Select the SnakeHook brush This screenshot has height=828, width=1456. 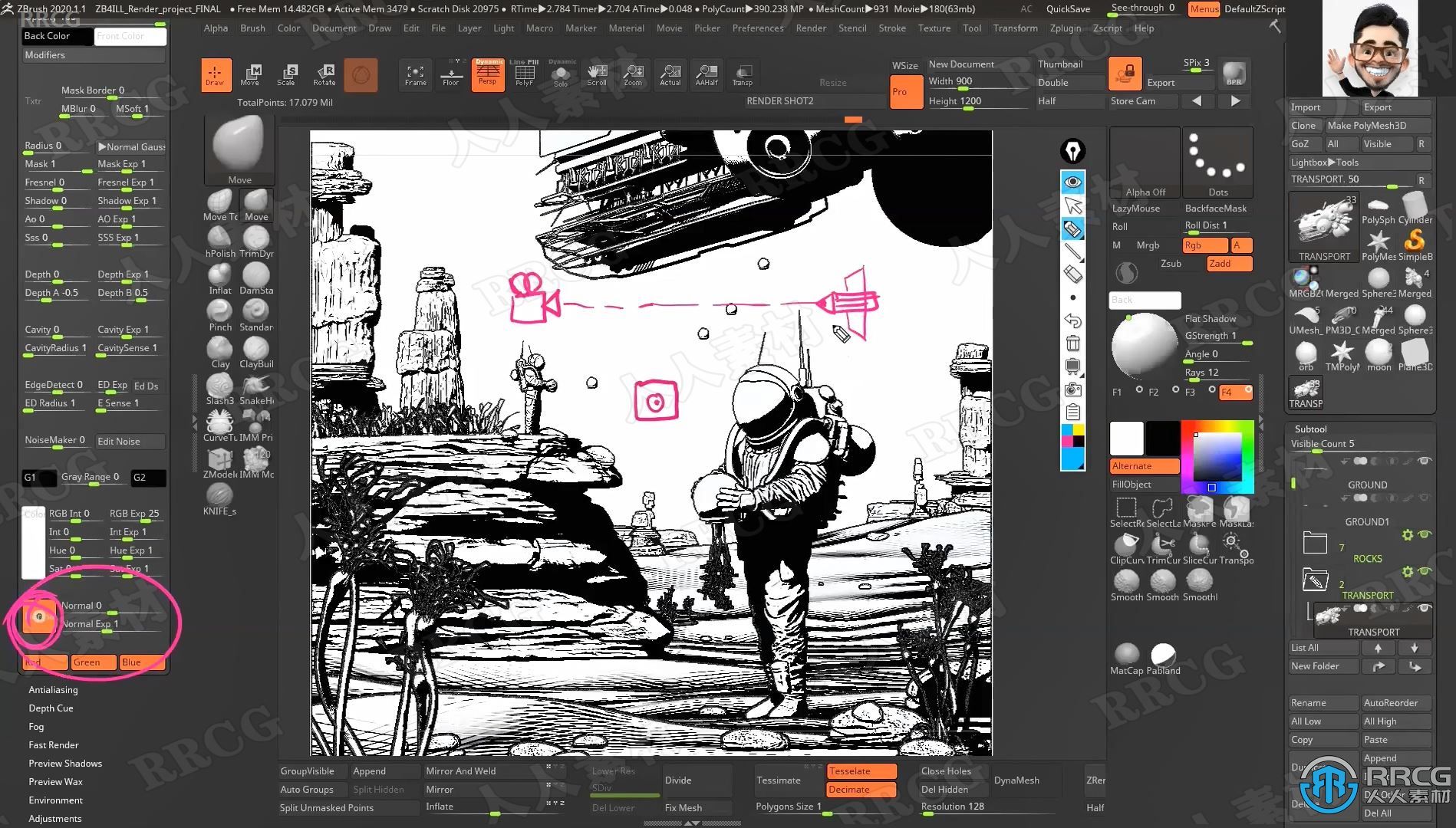pyautogui.click(x=256, y=389)
